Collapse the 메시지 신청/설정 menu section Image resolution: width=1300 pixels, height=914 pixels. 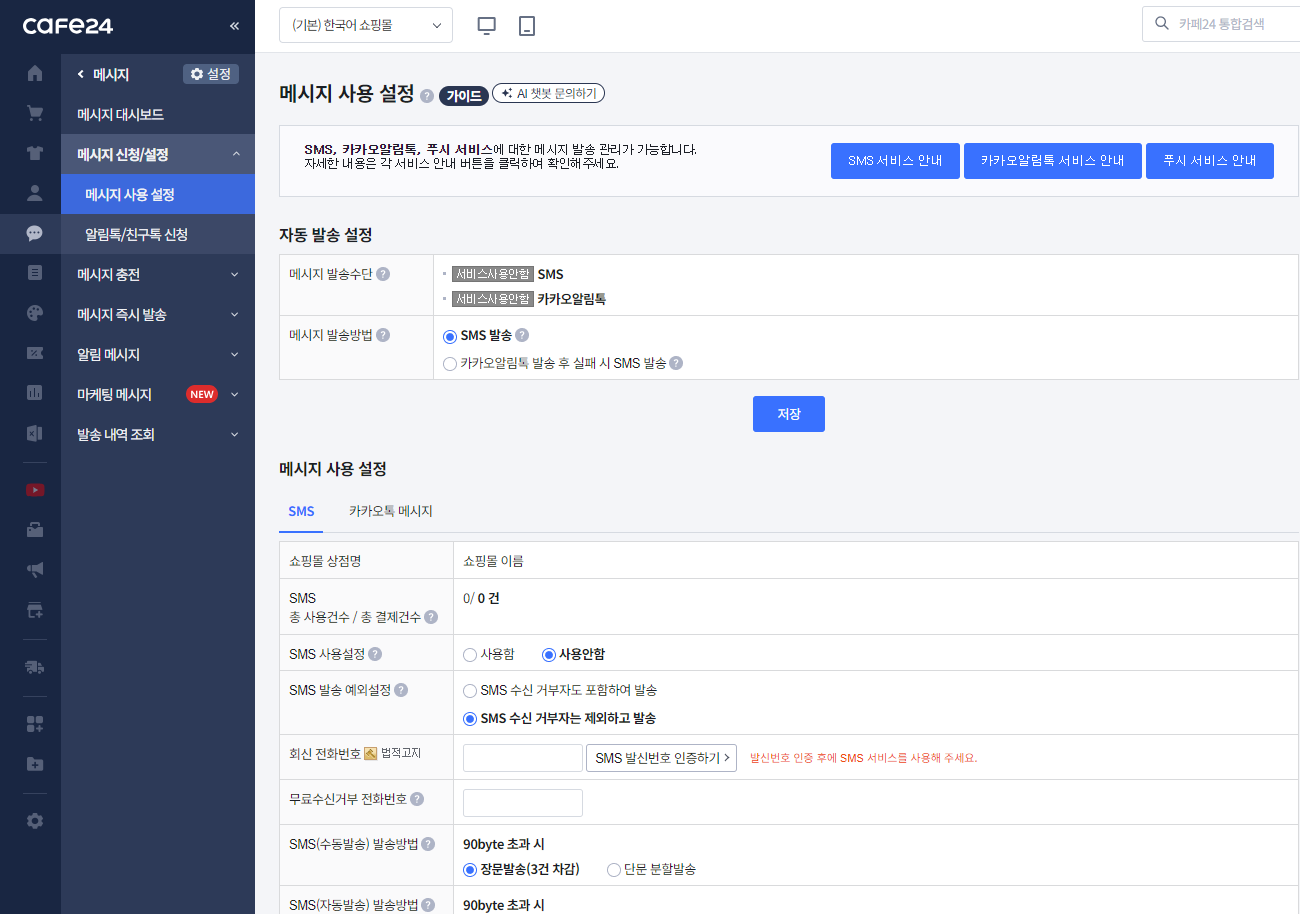(x=158, y=154)
